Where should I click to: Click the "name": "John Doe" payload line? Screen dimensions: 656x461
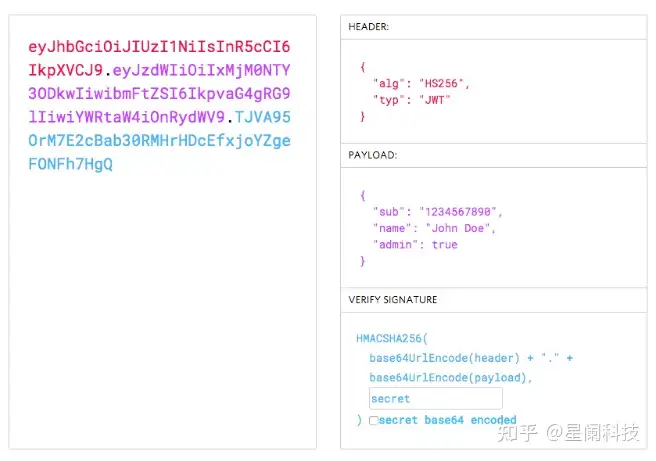[x=434, y=228]
